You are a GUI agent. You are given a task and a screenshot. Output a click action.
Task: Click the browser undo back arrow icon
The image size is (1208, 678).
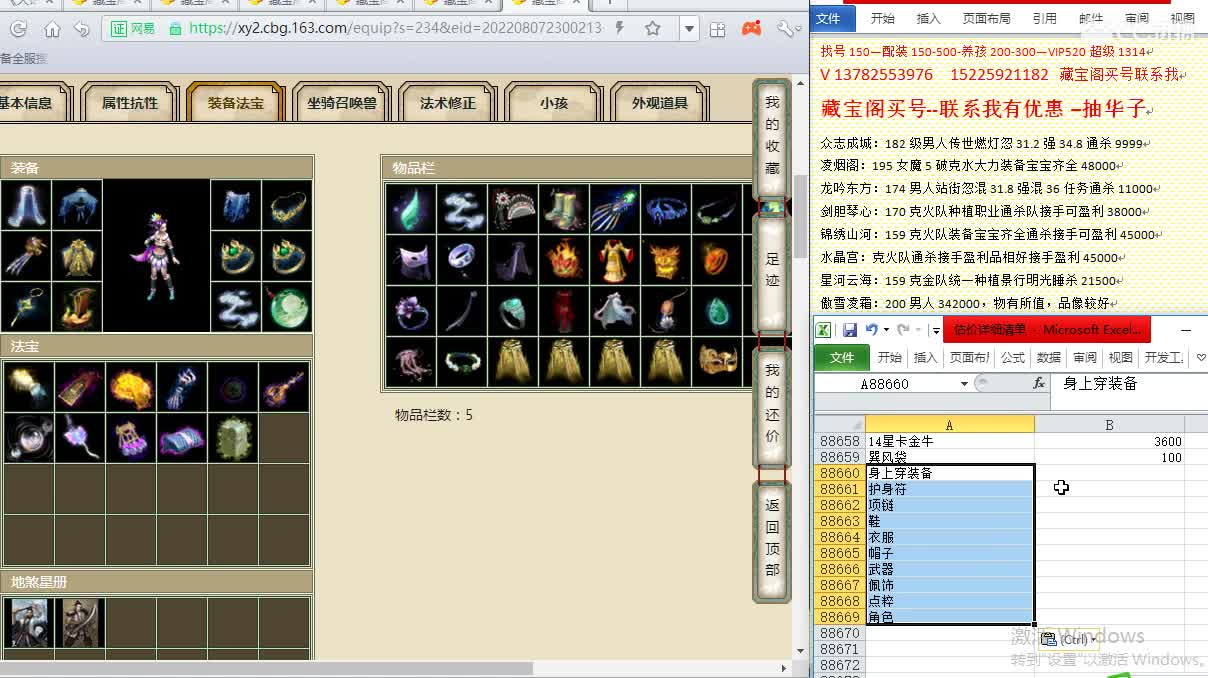tap(82, 29)
